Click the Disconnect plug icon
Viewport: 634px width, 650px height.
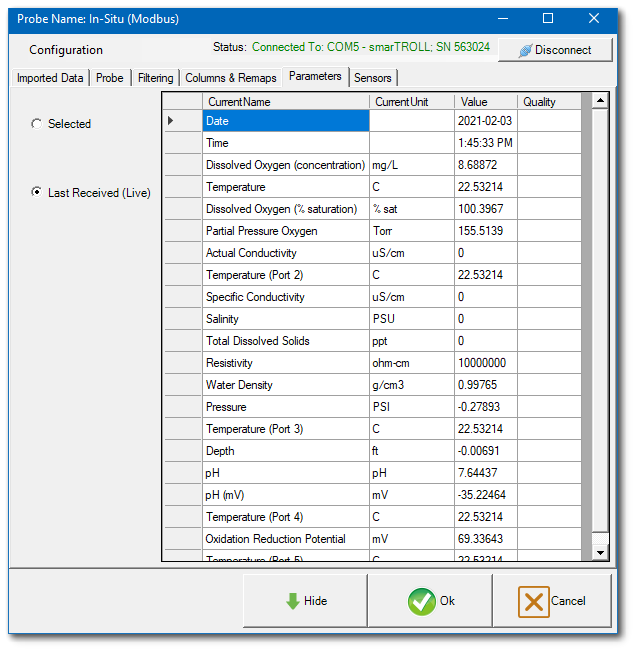(525, 51)
